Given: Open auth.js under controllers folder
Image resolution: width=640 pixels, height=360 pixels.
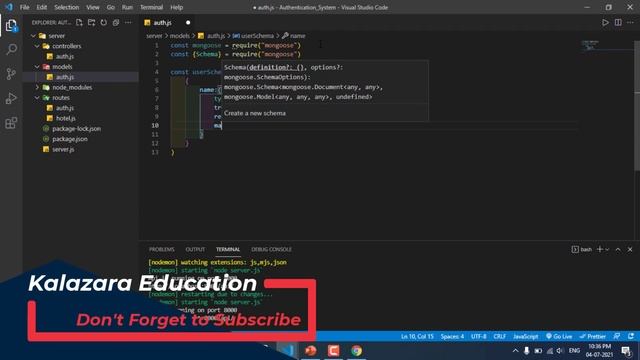Looking at the screenshot, I should (x=64, y=56).
